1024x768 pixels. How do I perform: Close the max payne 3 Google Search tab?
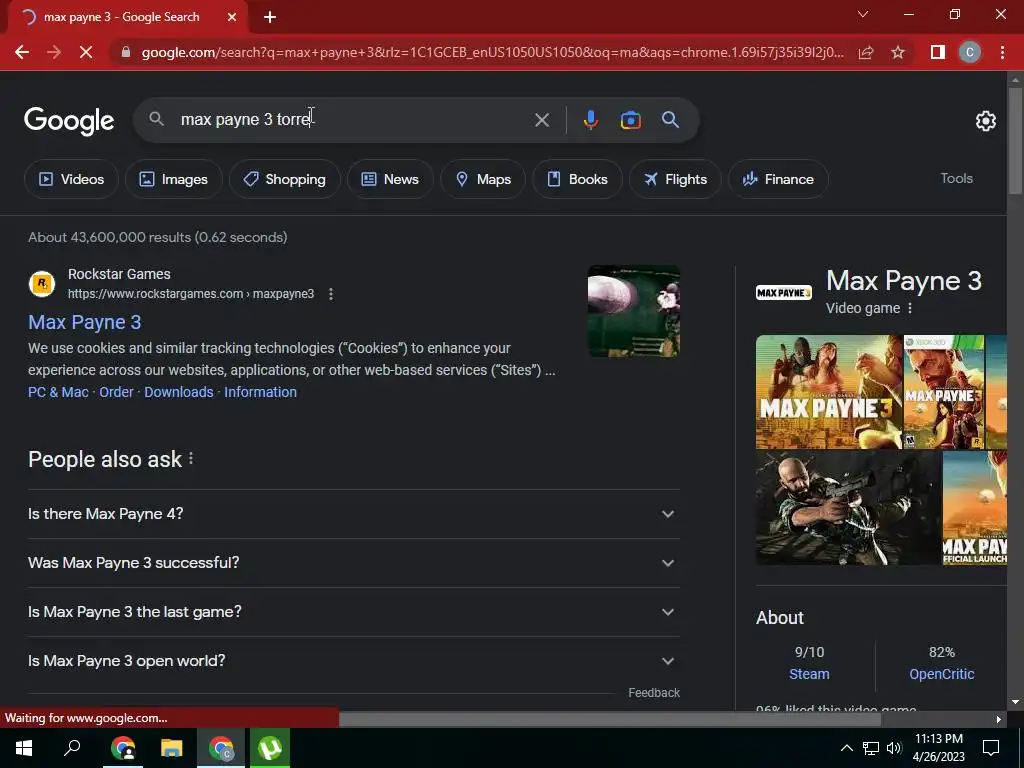(232, 17)
